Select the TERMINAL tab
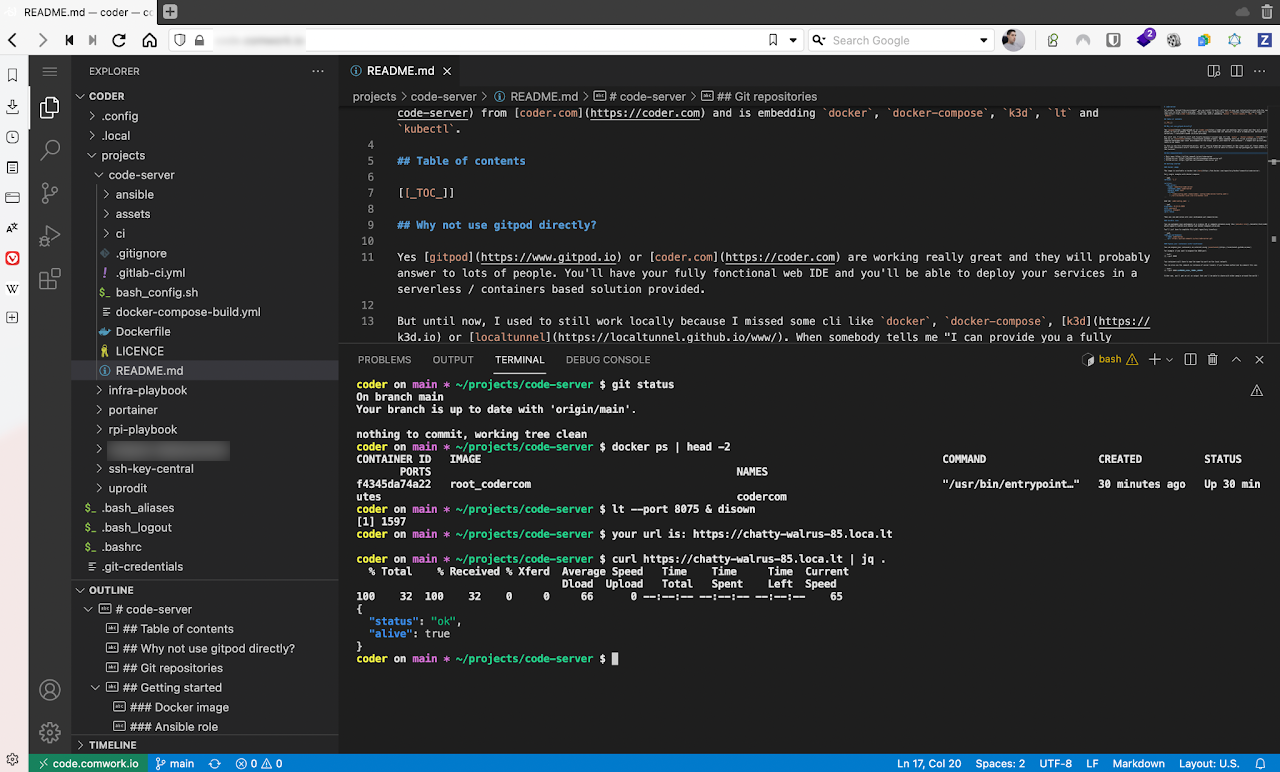 (520, 360)
